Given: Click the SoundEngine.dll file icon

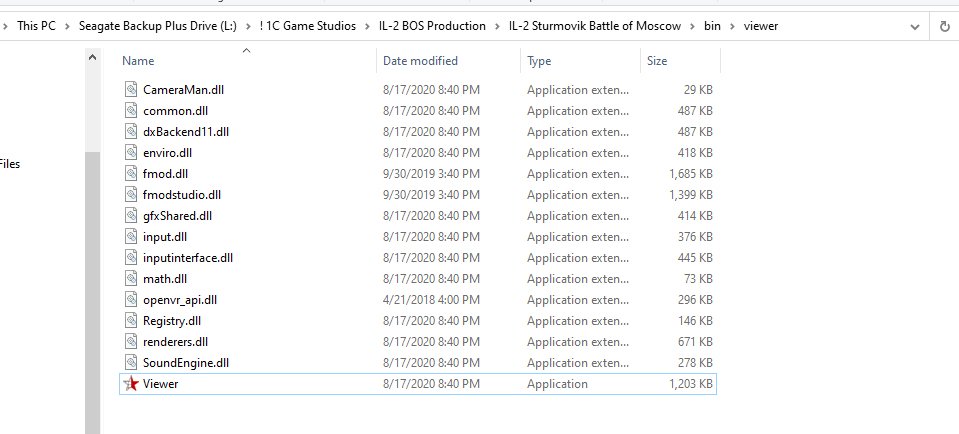Looking at the screenshot, I should point(131,362).
